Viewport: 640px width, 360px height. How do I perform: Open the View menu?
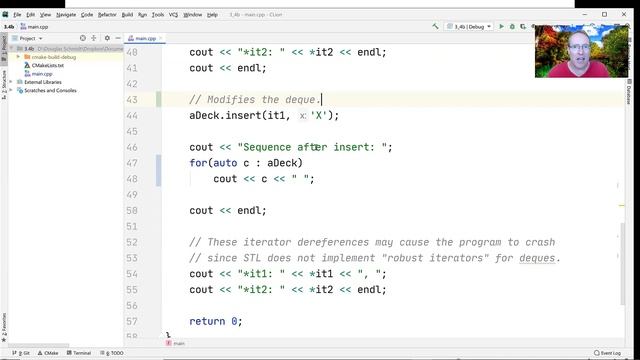click(45, 14)
